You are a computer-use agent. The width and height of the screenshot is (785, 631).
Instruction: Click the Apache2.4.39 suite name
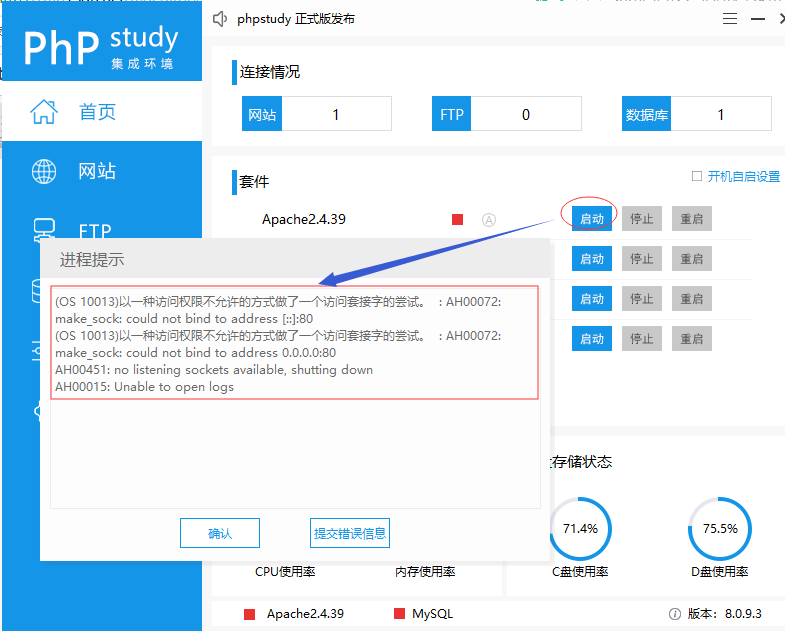304,219
